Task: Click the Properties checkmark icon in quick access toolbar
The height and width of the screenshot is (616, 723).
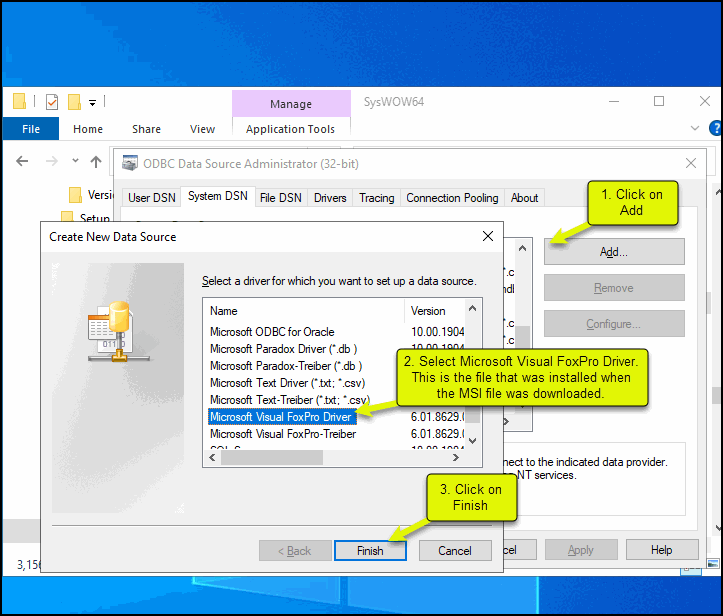Action: click(52, 102)
